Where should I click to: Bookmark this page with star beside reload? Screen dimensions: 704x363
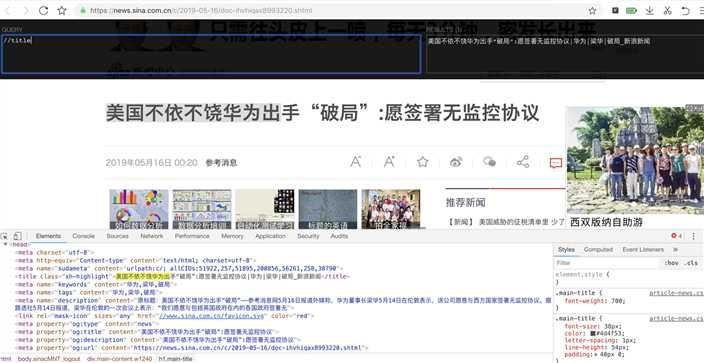[x=62, y=10]
